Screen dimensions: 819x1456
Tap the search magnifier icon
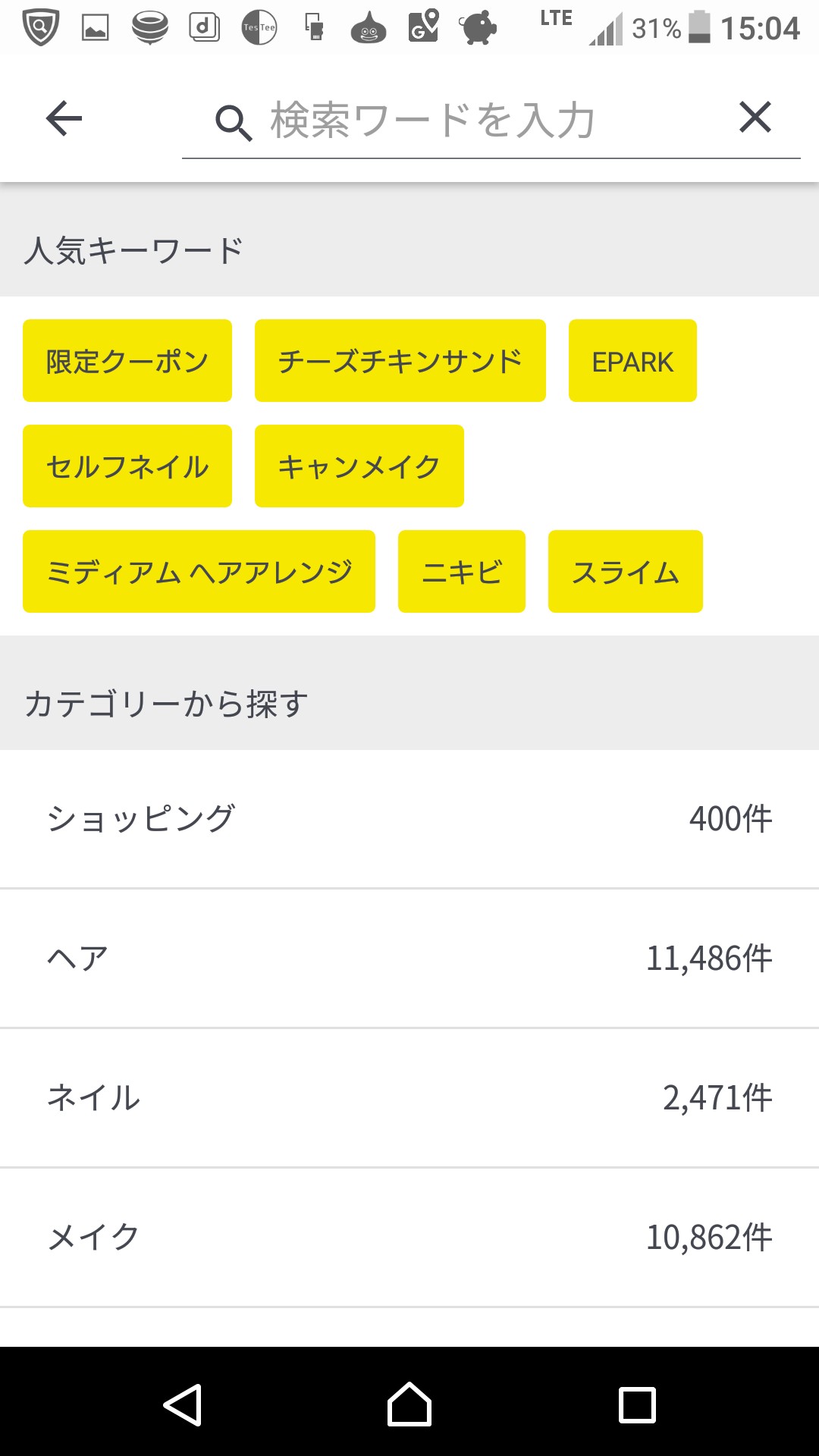click(x=233, y=122)
